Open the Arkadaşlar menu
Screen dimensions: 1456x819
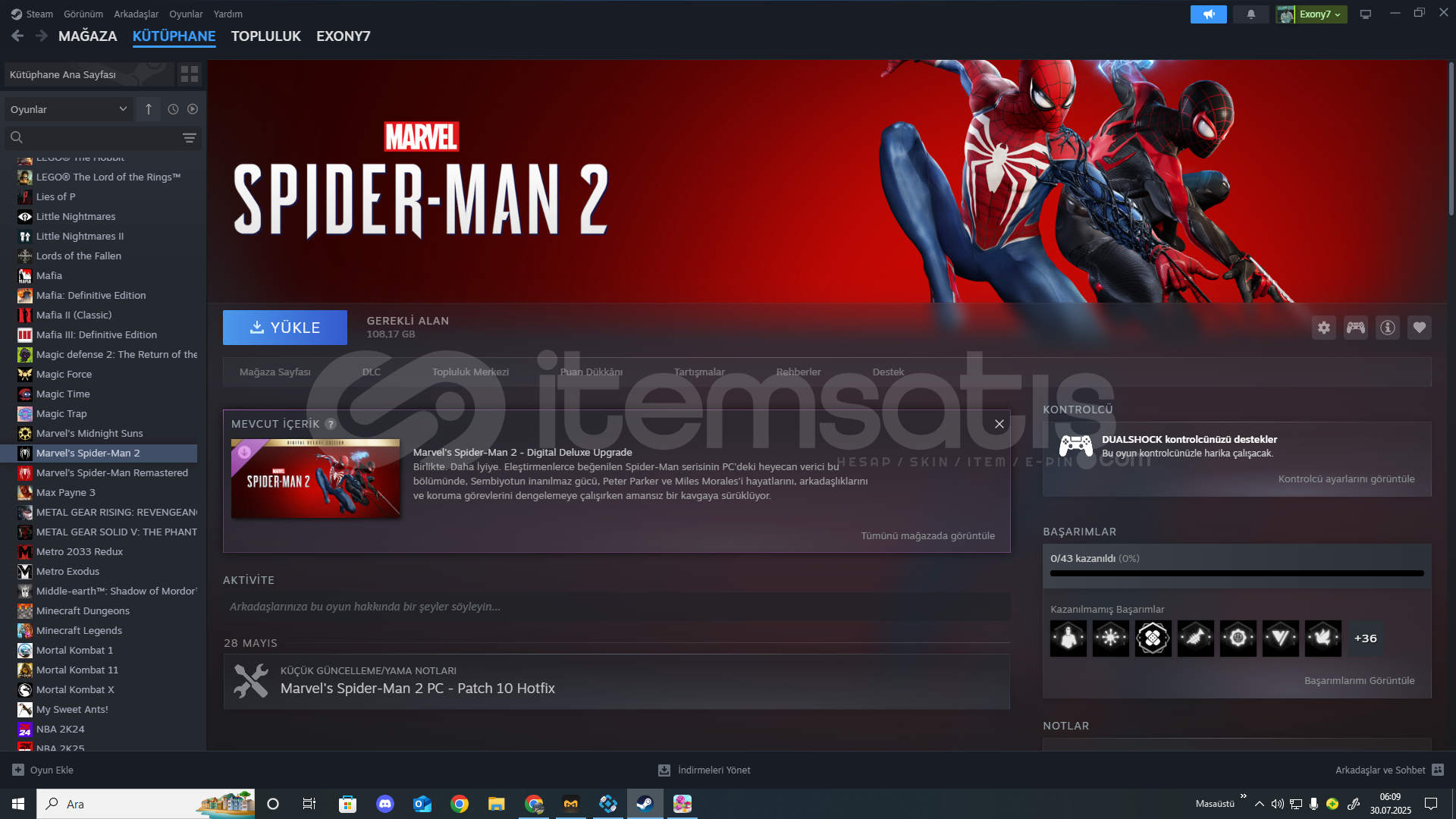coord(136,14)
